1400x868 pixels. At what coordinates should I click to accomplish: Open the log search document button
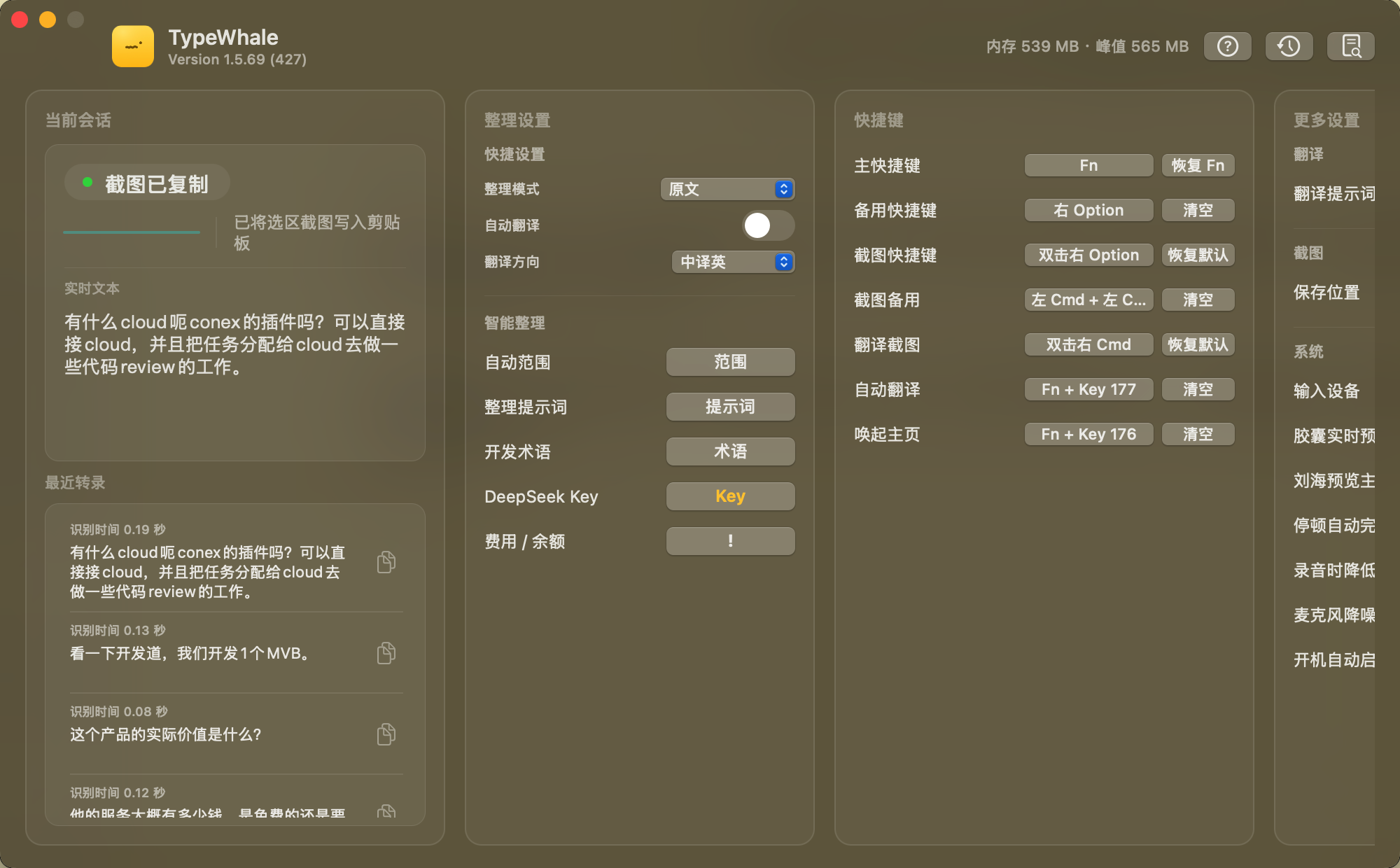[1351, 46]
